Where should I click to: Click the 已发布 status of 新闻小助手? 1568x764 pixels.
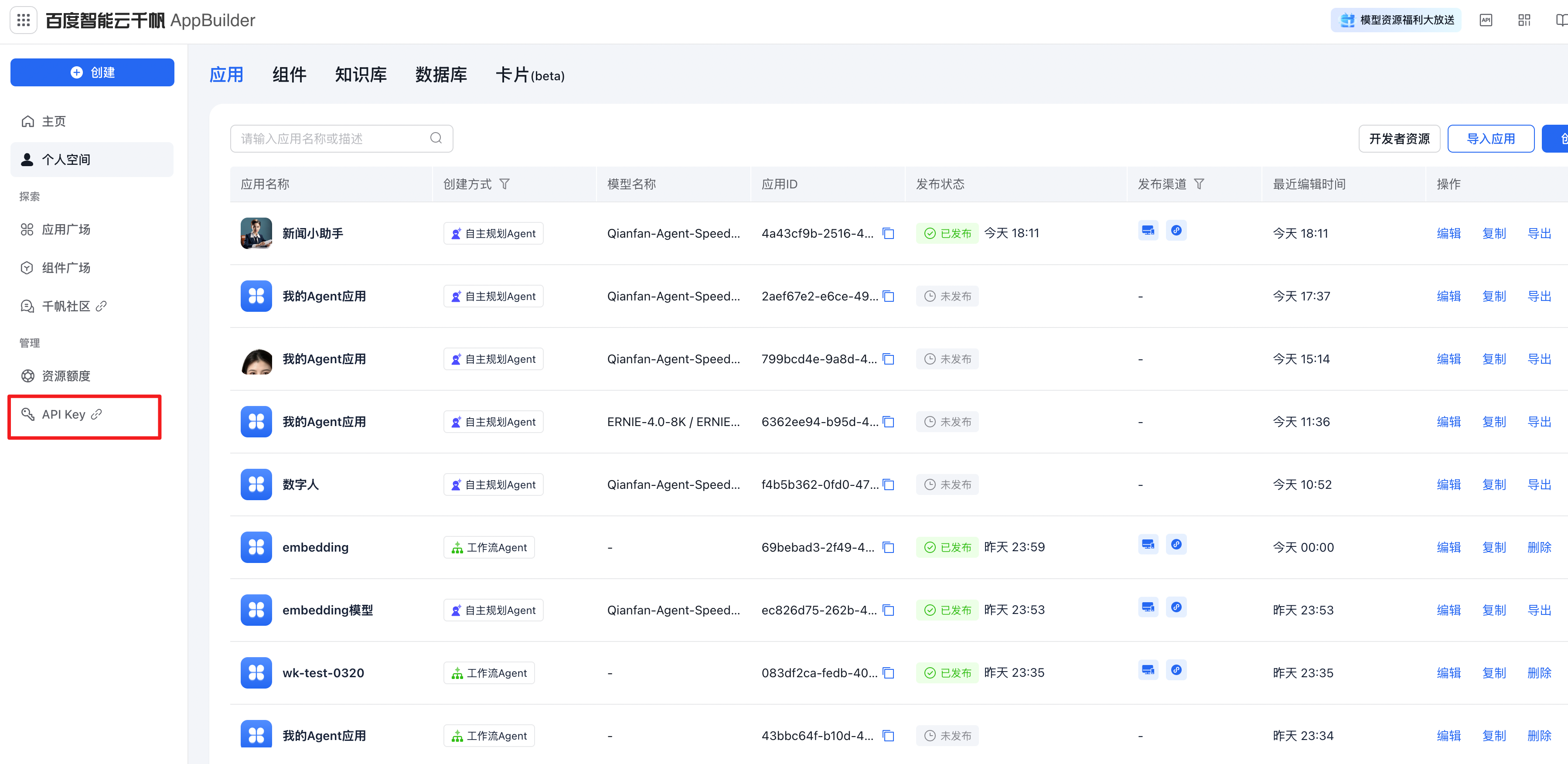947,233
